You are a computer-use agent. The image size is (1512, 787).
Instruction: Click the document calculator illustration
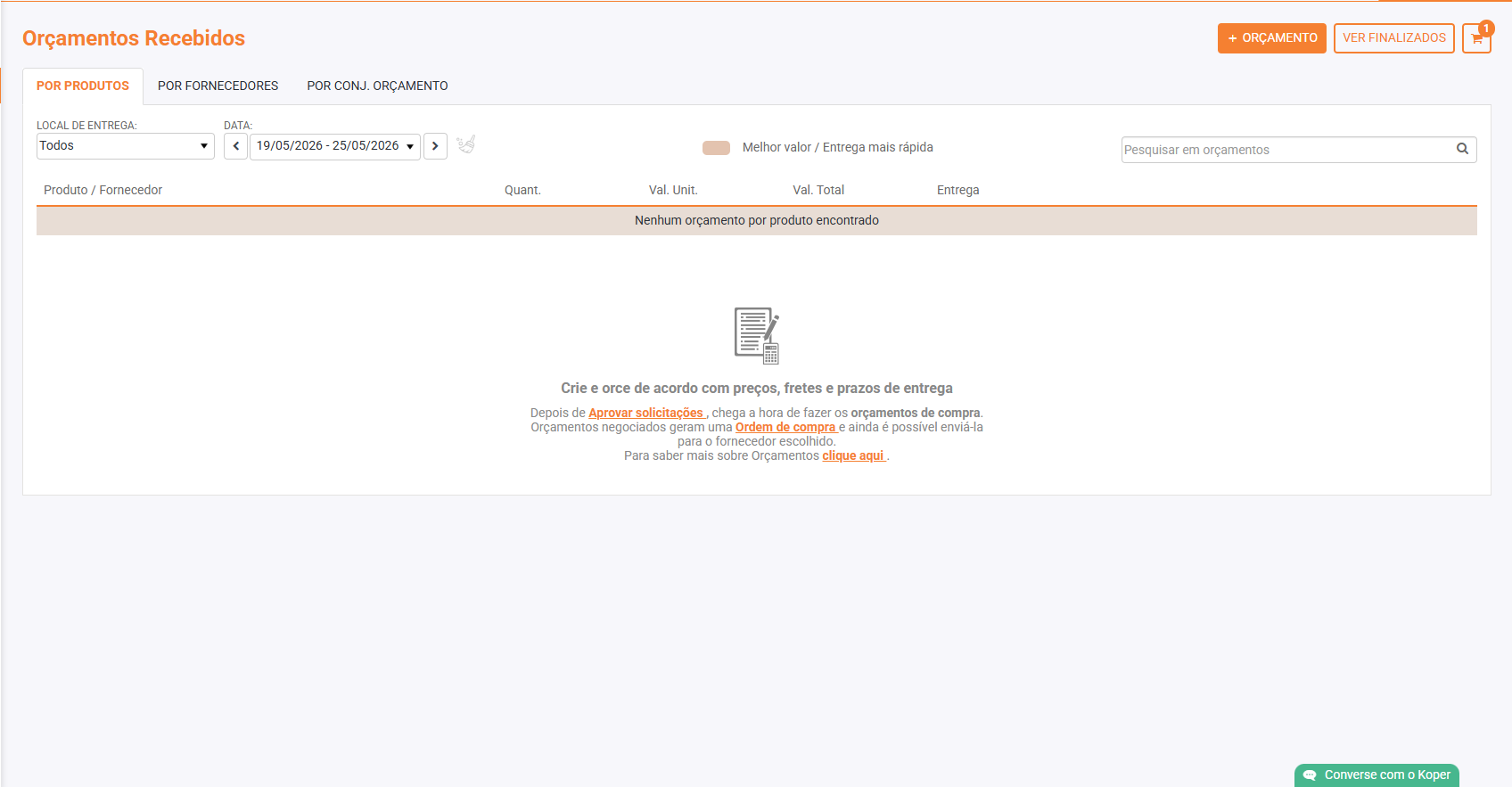(x=757, y=335)
